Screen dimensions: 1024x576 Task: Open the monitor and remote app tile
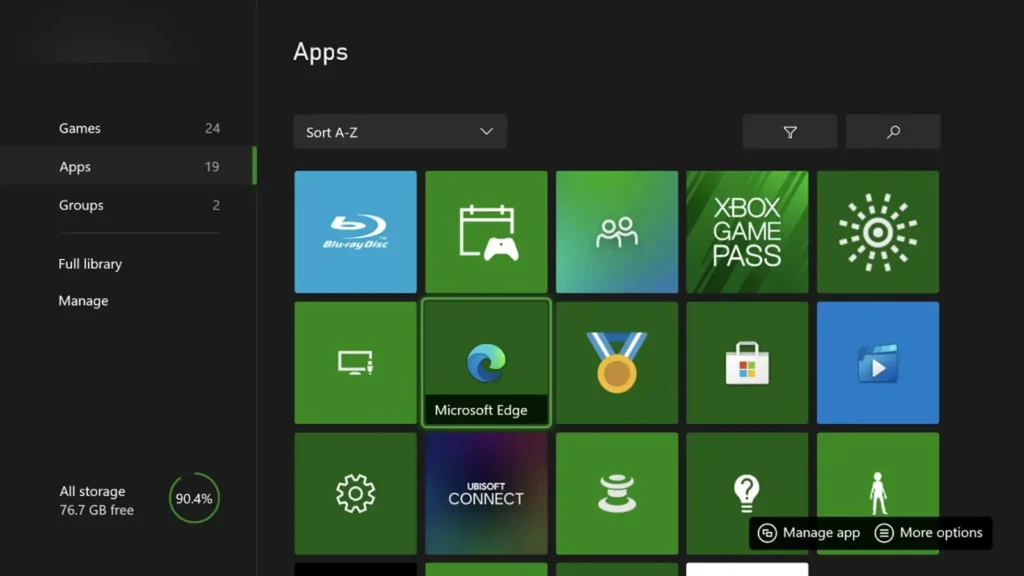pos(355,362)
